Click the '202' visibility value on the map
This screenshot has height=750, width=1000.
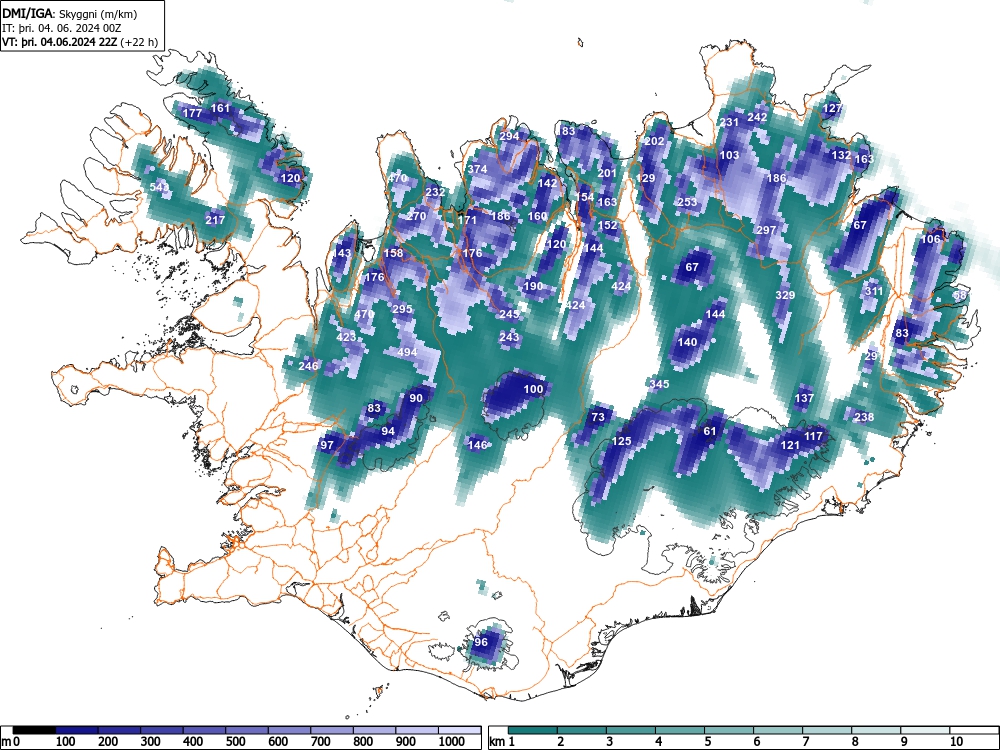(x=654, y=142)
